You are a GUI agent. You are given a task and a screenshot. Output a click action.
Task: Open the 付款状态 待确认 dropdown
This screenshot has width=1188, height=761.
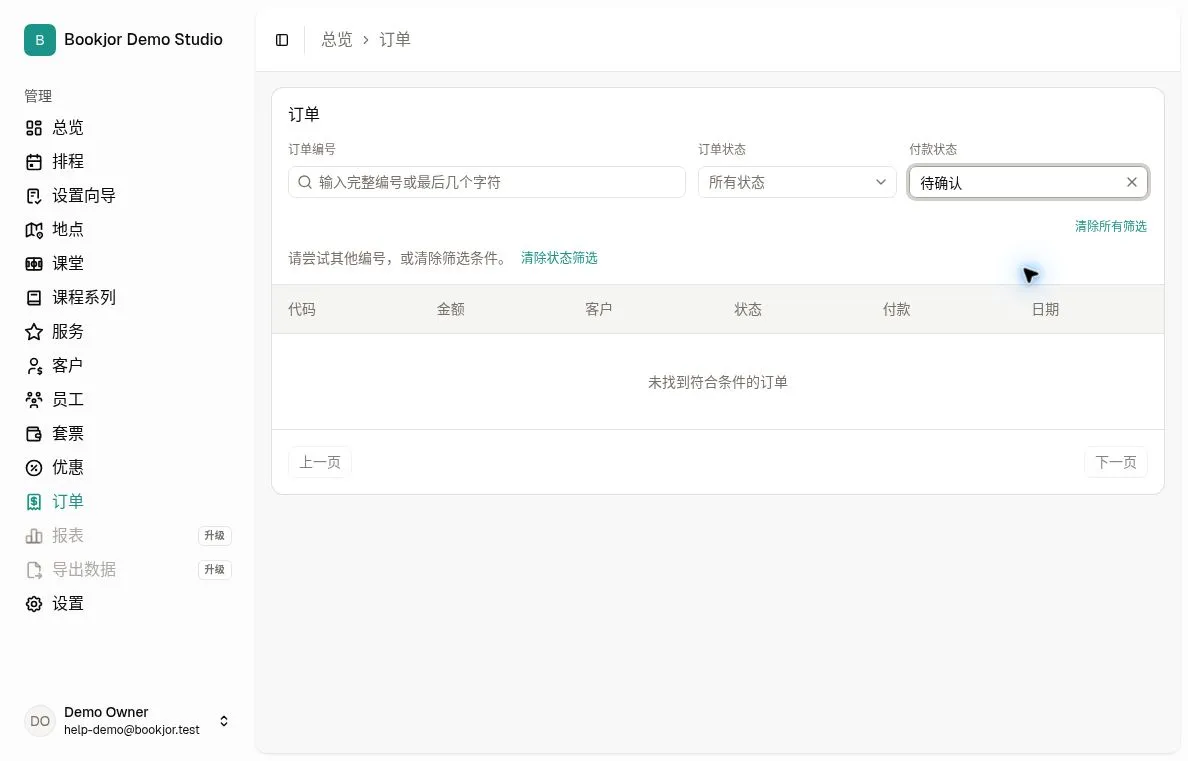coord(1028,183)
